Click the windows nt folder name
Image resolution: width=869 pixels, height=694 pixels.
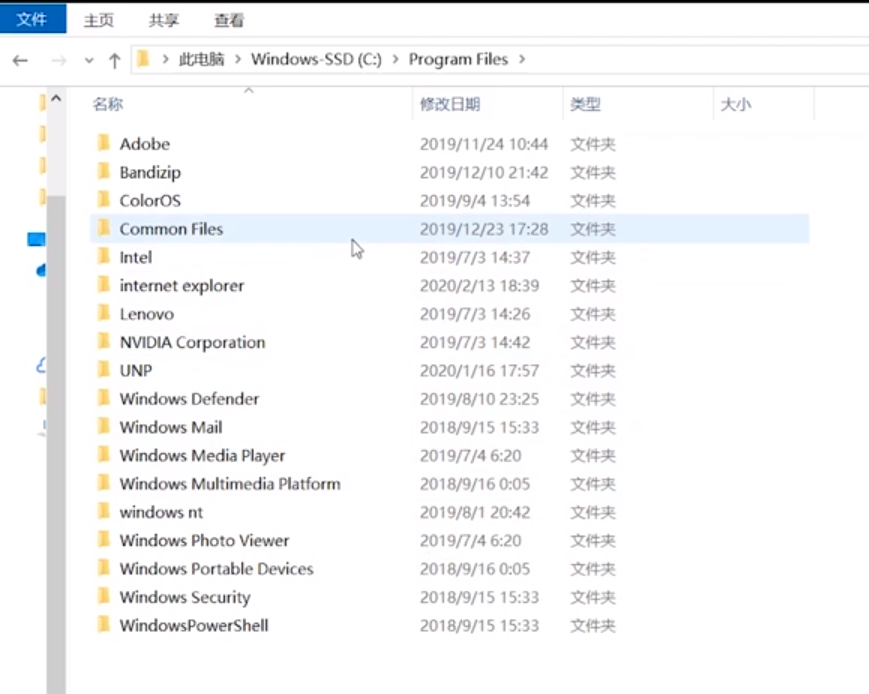click(x=161, y=512)
